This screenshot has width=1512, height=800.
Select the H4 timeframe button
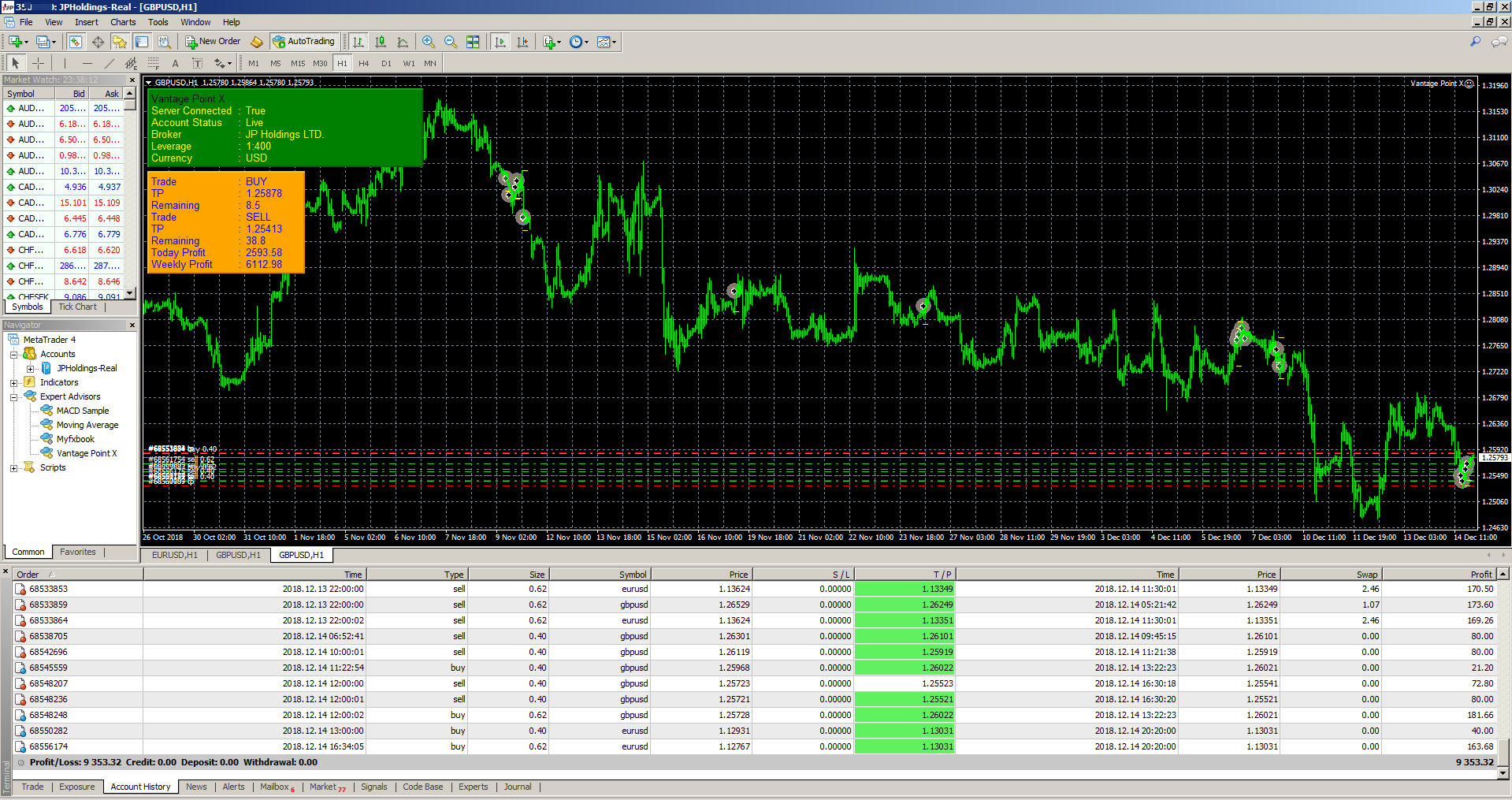(x=363, y=63)
